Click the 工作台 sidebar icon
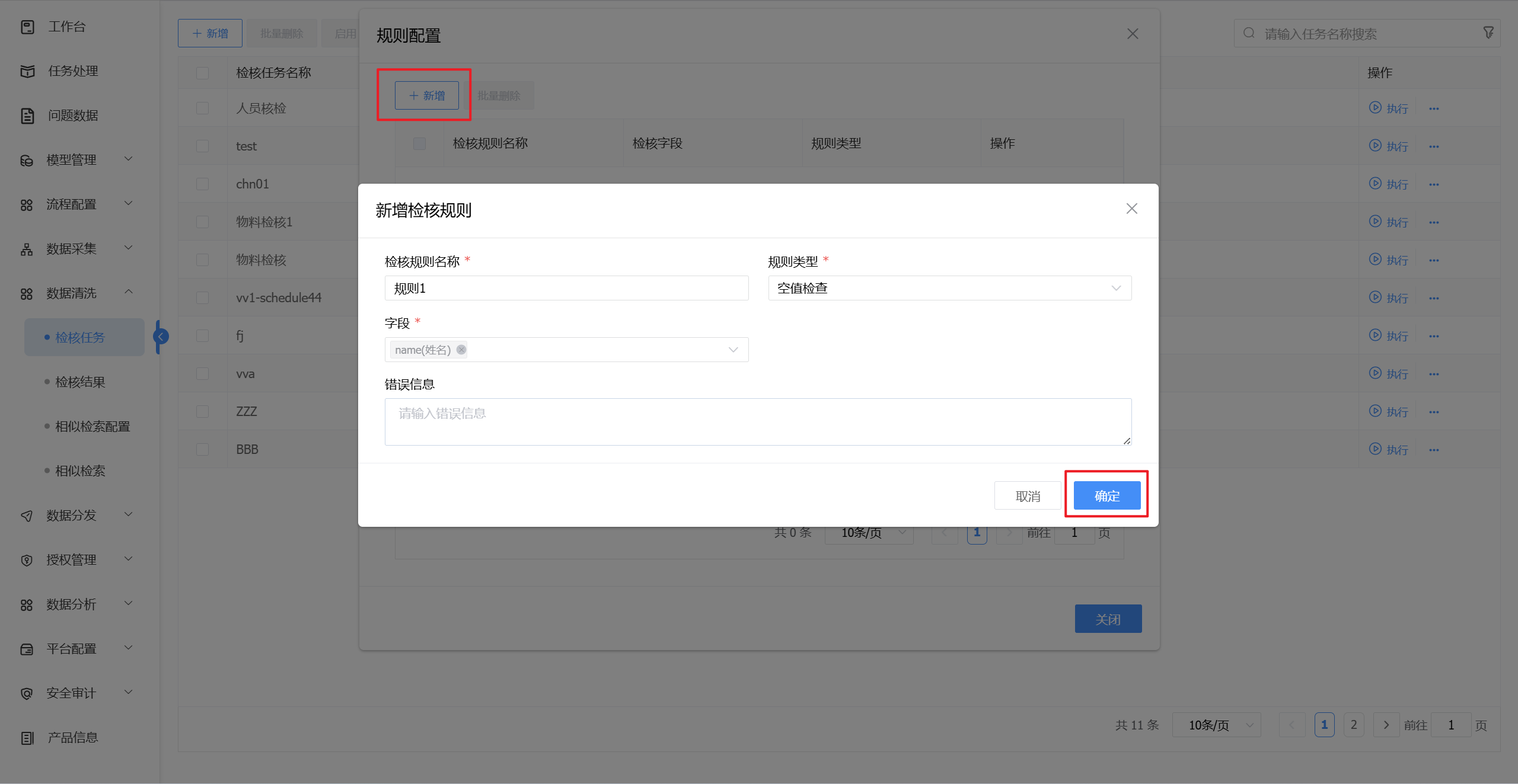Screen dimensions: 1518x784 (27, 27)
